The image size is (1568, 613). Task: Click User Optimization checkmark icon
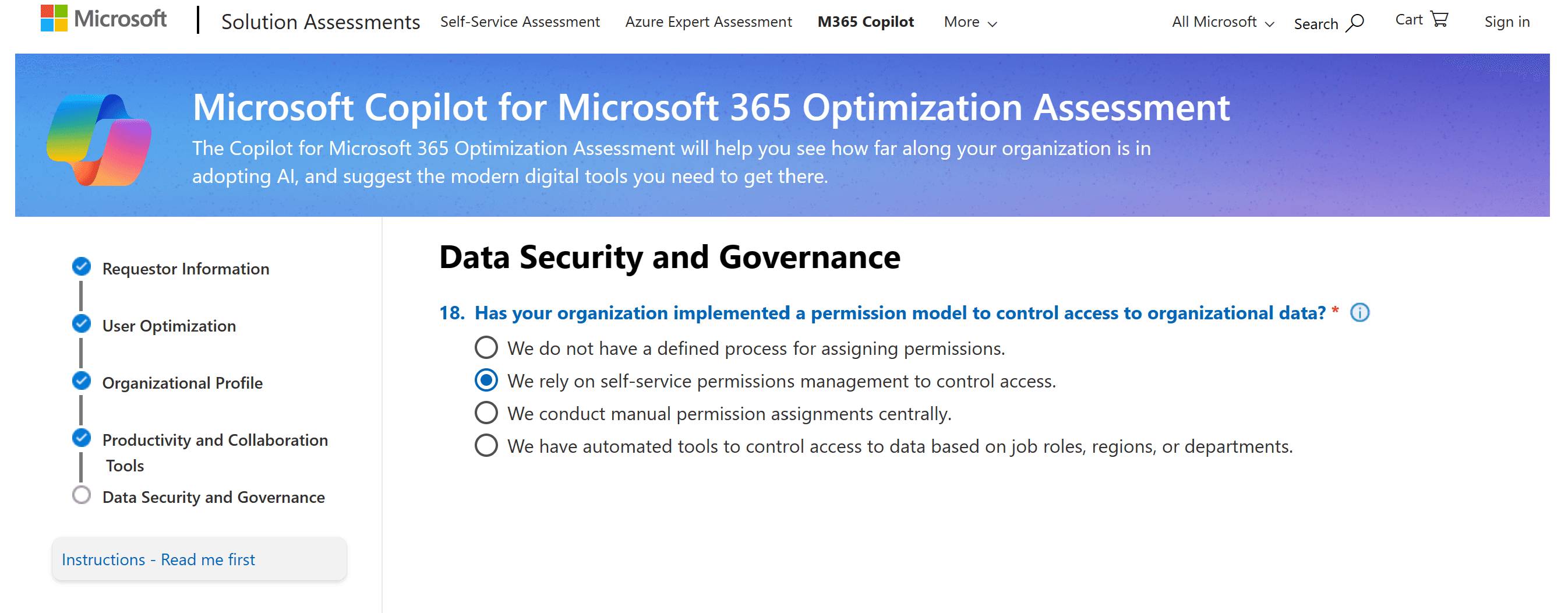[x=82, y=324]
